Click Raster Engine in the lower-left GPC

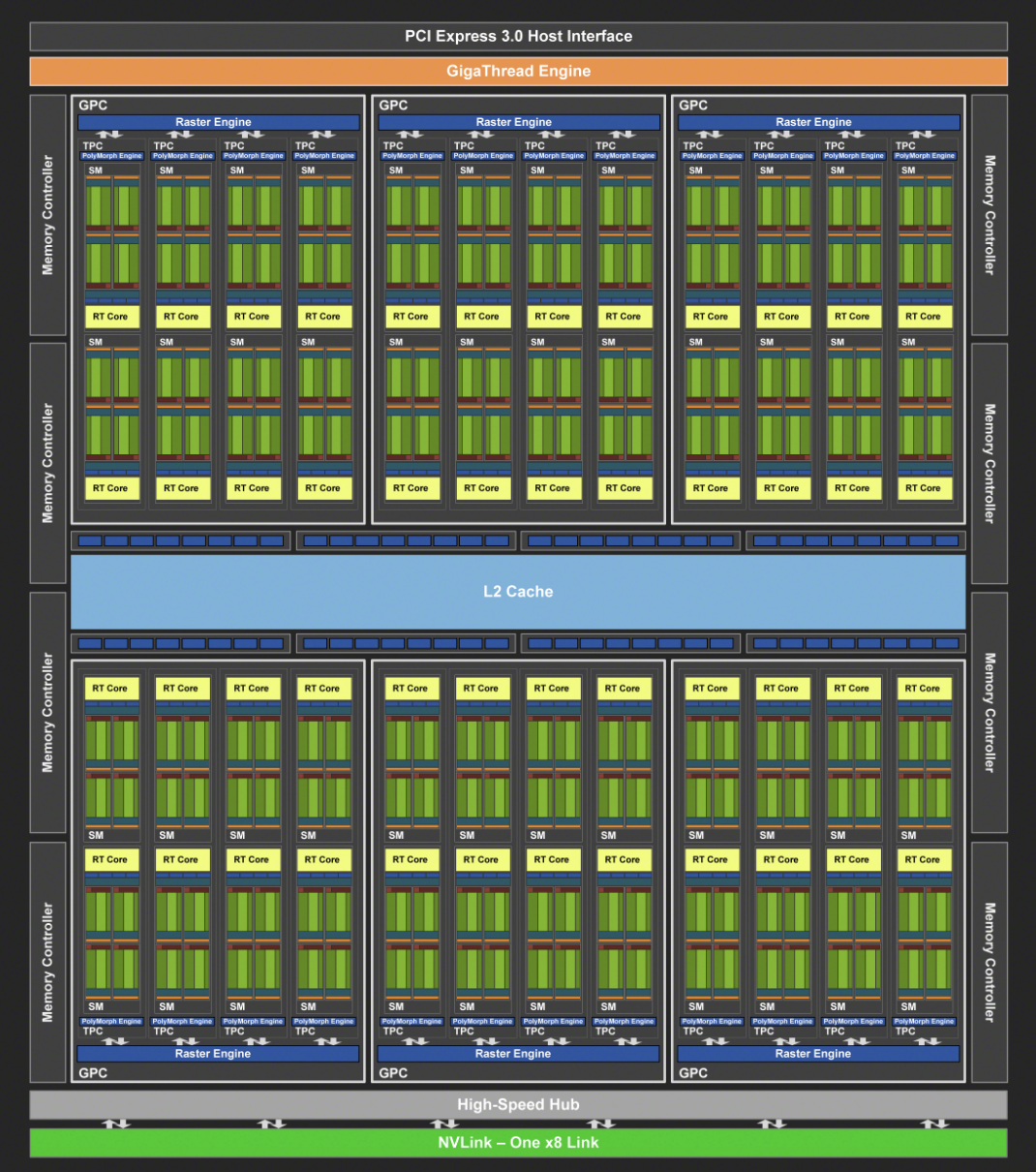pyautogui.click(x=218, y=1054)
